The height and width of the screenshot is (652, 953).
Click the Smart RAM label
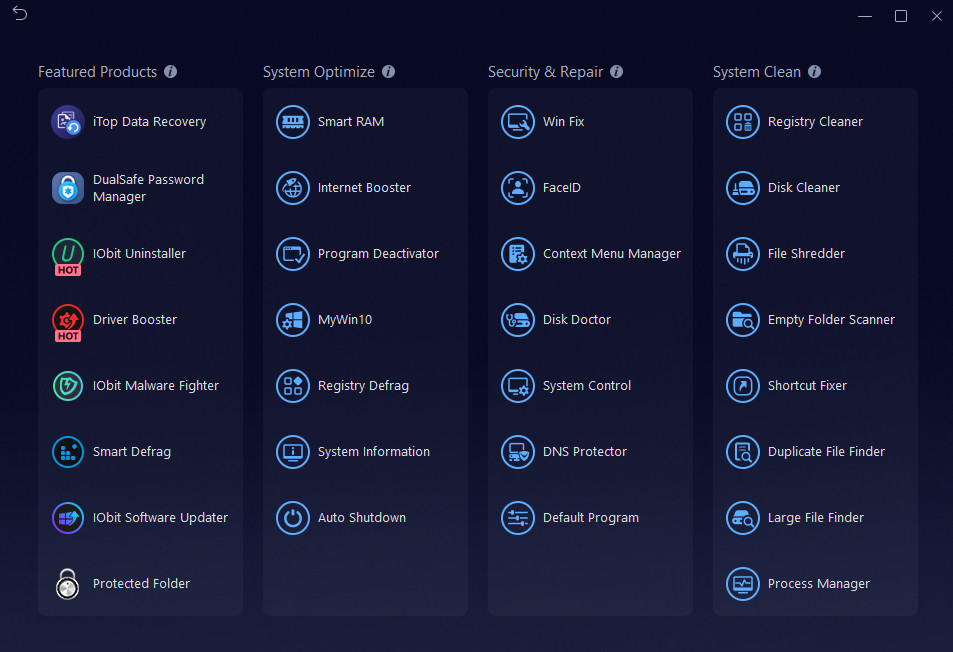[x=351, y=122]
